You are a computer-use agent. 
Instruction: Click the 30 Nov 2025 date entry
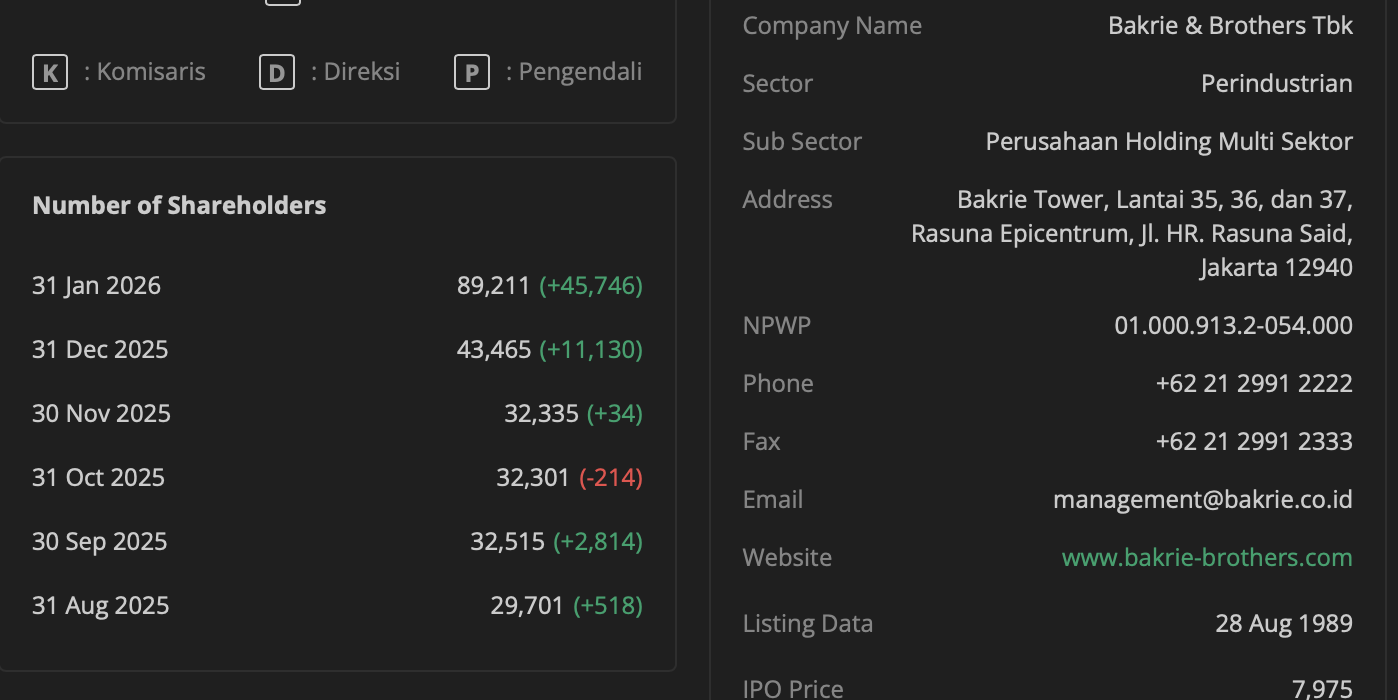click(x=101, y=414)
